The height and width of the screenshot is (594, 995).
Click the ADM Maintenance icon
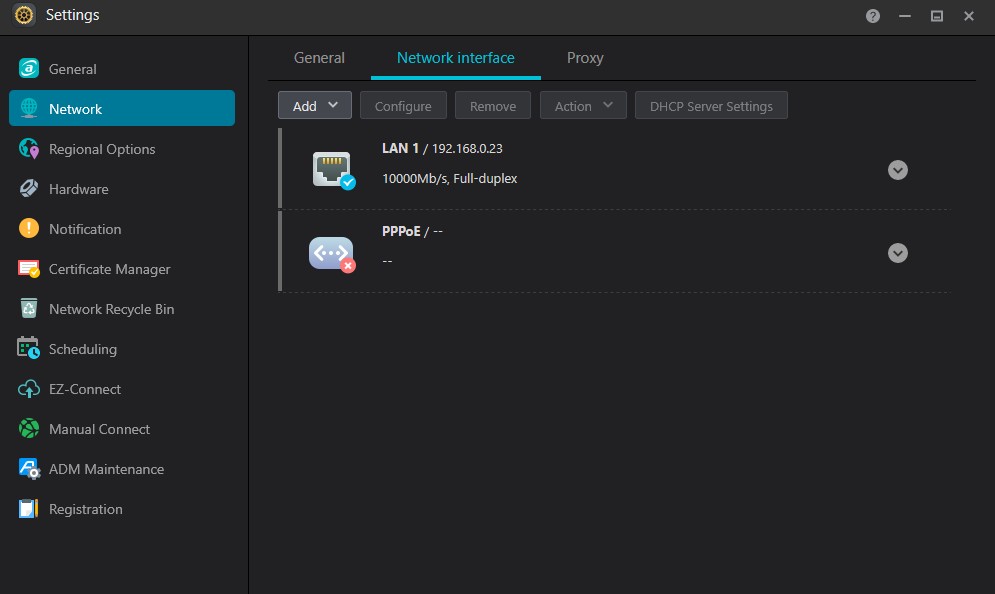pyautogui.click(x=29, y=469)
